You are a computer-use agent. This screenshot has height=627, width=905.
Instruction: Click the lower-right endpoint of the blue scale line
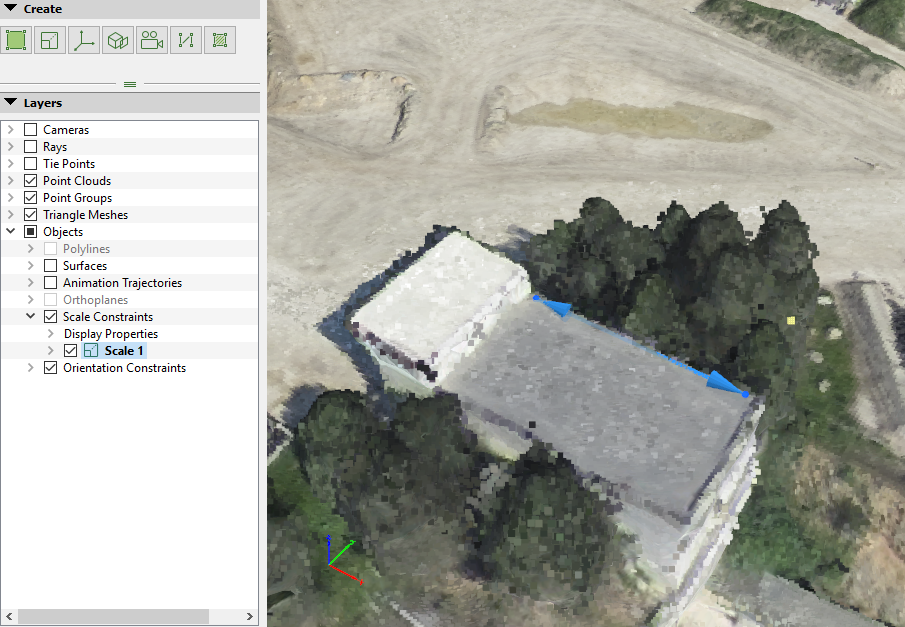[x=746, y=395]
